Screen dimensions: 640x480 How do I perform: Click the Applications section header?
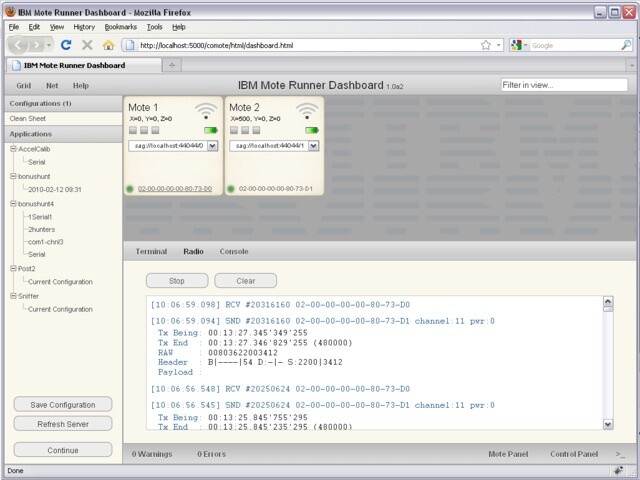(x=64, y=134)
